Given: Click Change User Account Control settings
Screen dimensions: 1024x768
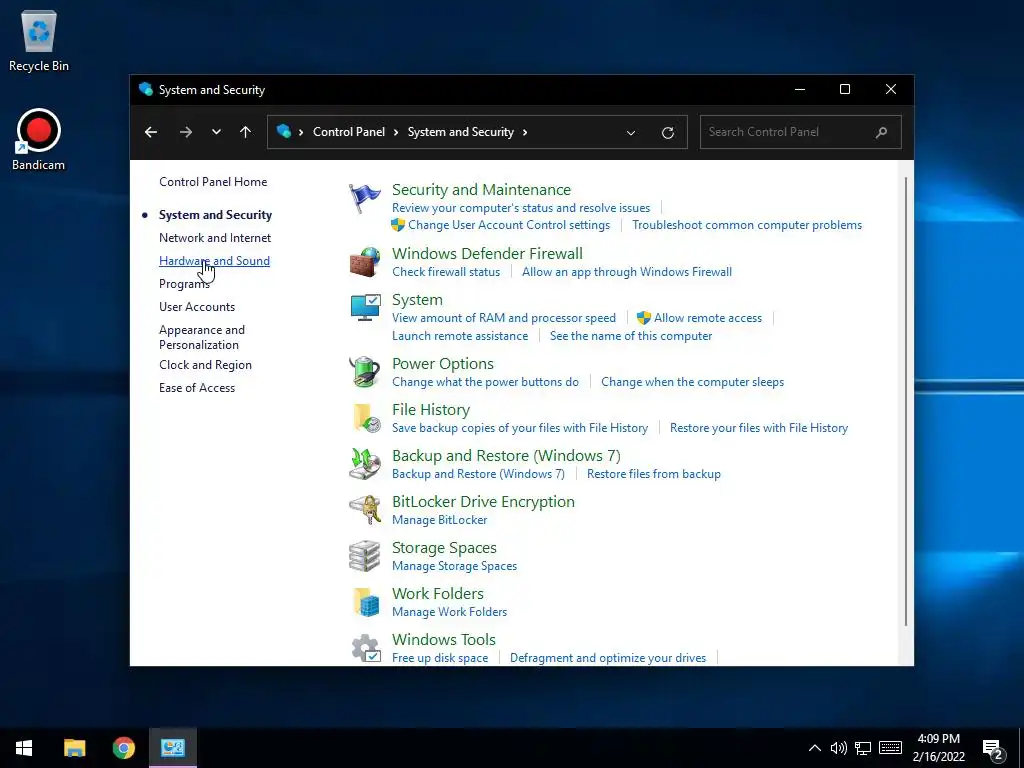Looking at the screenshot, I should (509, 225).
